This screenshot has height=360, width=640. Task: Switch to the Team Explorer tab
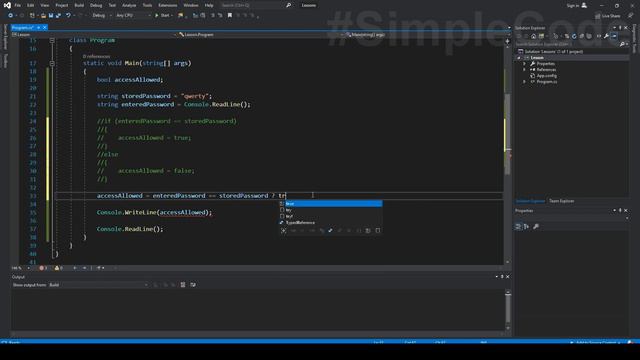click(x=561, y=201)
